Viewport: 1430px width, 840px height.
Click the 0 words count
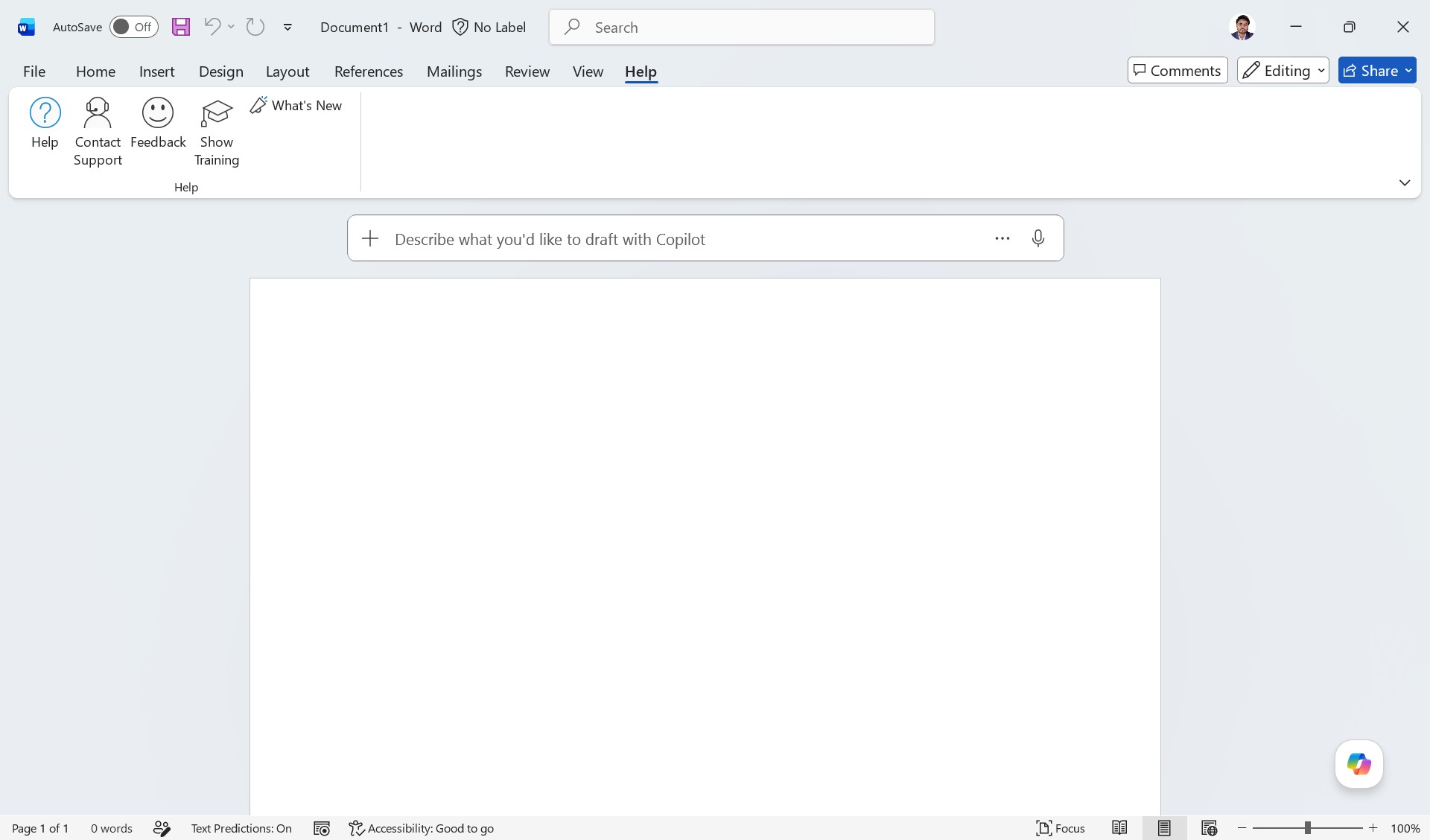click(112, 828)
